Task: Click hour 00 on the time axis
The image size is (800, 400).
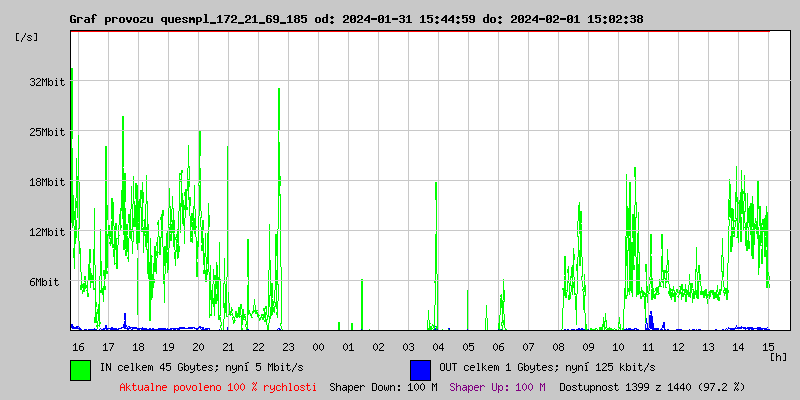Action: coord(318,347)
